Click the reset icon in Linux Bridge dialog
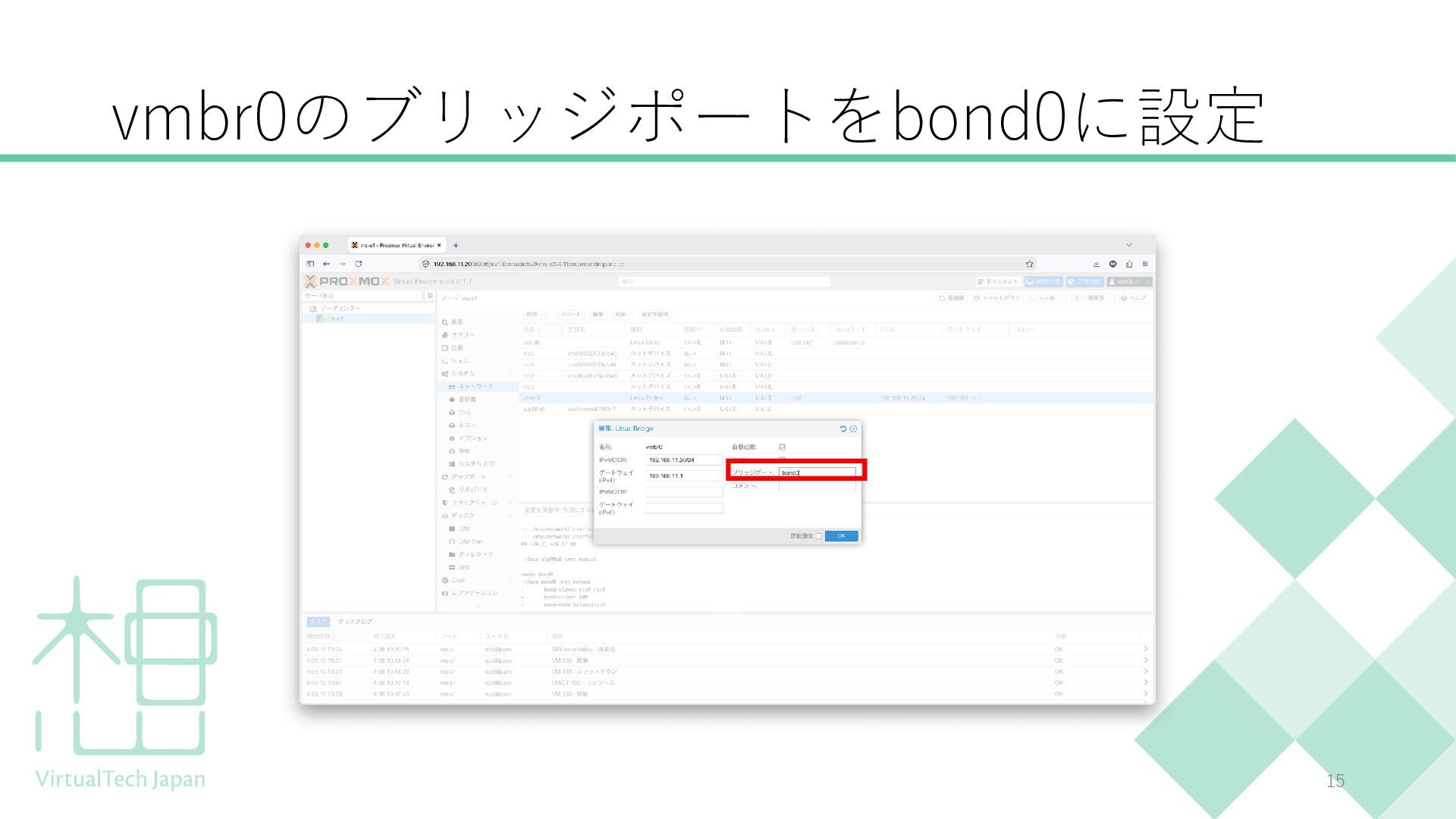1456x819 pixels. (x=843, y=429)
